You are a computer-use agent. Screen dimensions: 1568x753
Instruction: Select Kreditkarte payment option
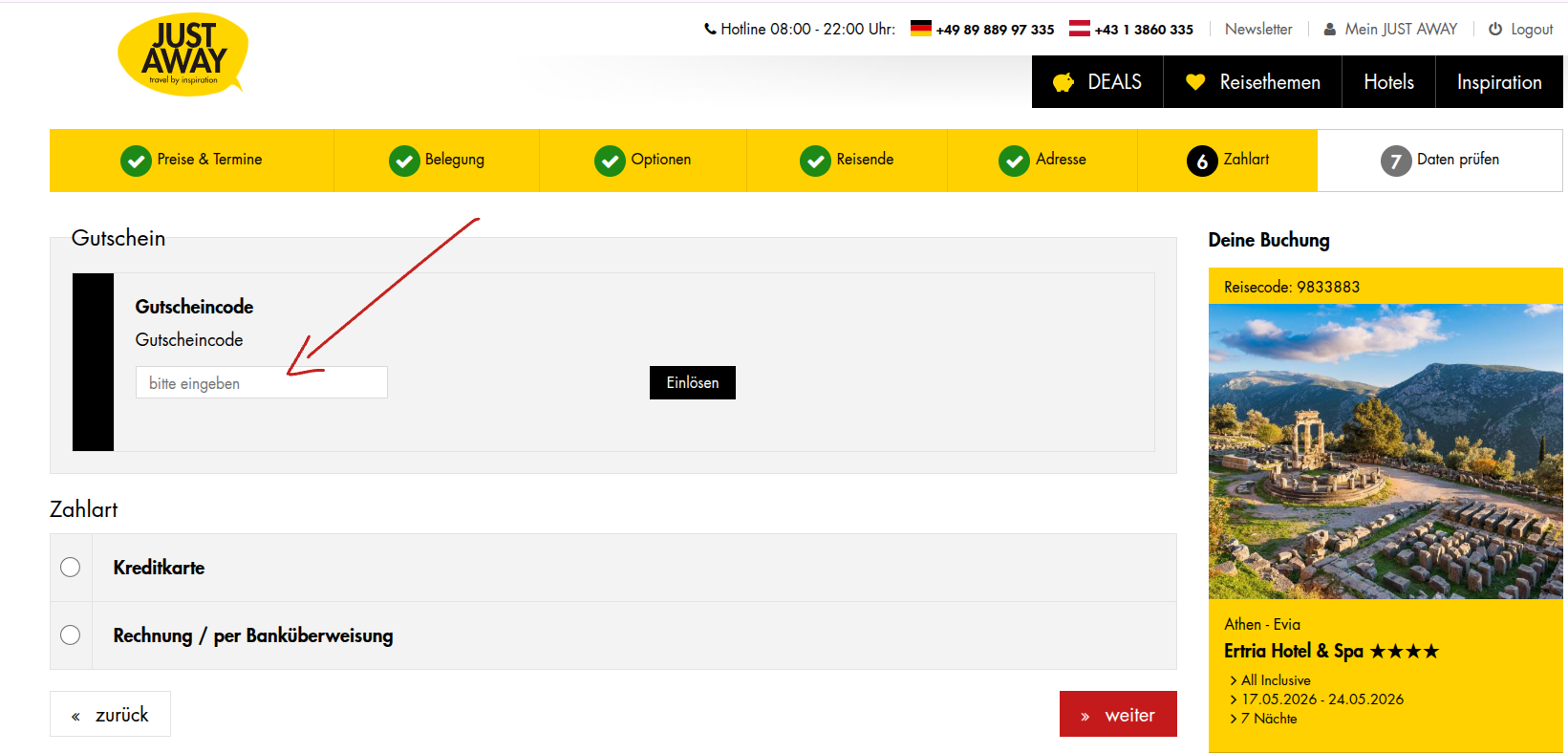71,568
